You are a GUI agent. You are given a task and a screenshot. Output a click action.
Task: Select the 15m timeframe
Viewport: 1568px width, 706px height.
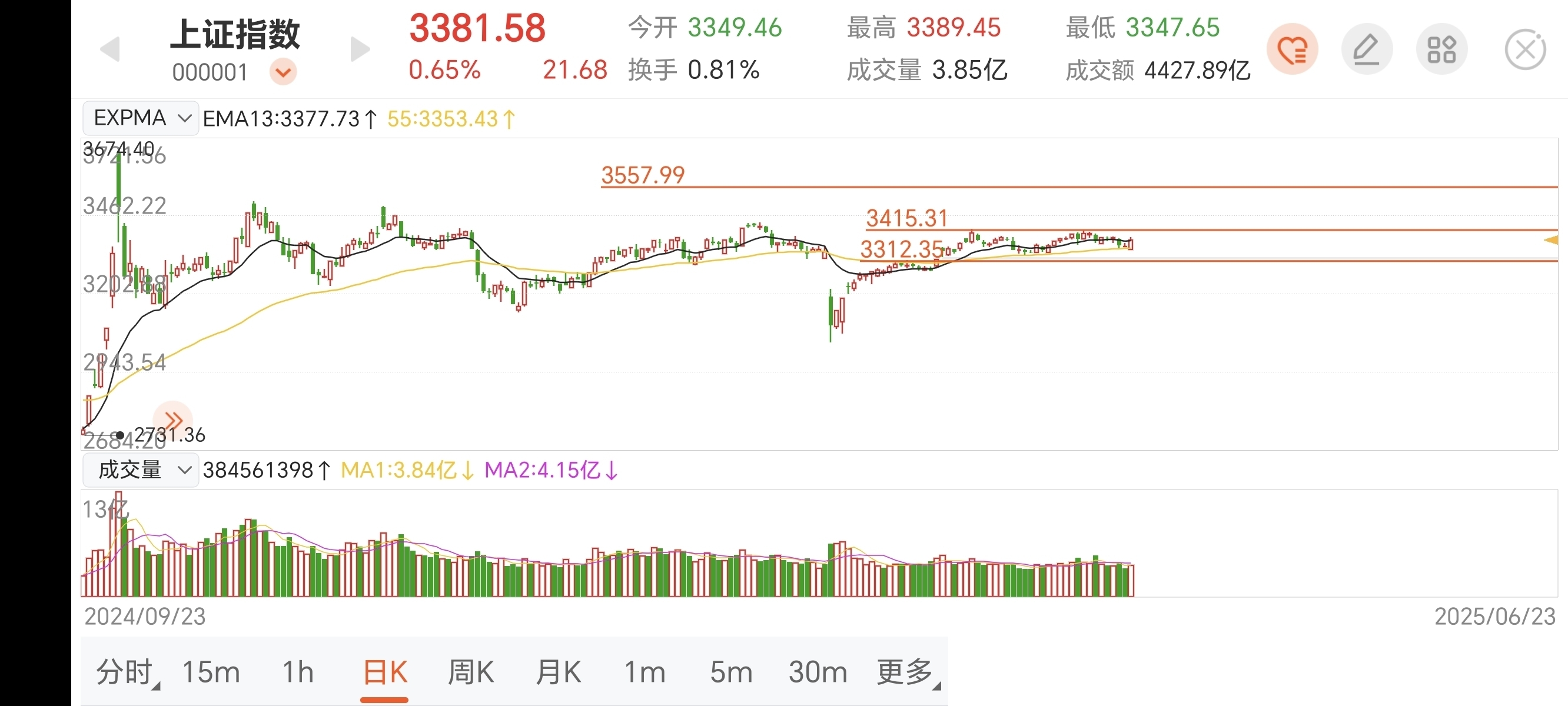(211, 672)
